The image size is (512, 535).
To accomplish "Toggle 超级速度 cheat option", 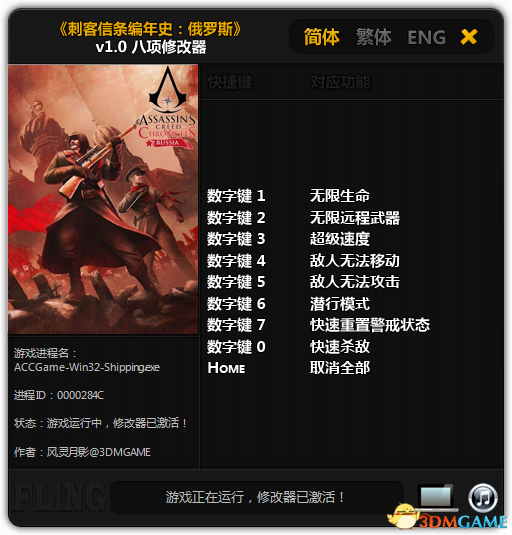I will (339, 239).
